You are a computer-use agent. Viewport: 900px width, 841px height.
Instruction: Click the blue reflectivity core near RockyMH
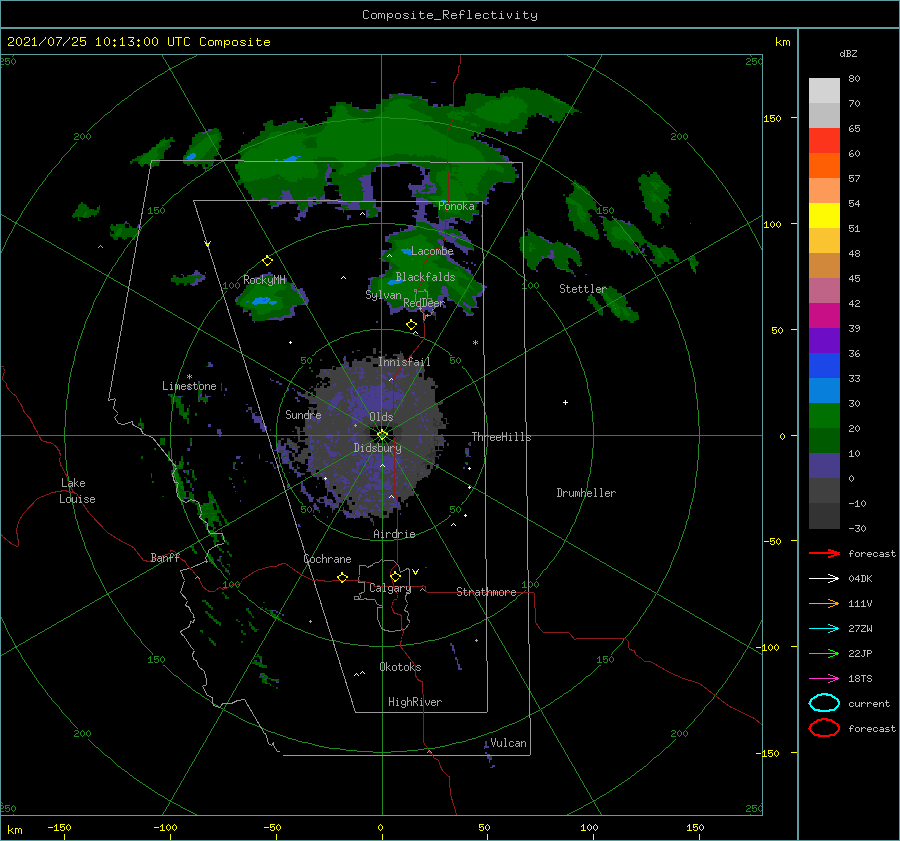click(x=263, y=301)
